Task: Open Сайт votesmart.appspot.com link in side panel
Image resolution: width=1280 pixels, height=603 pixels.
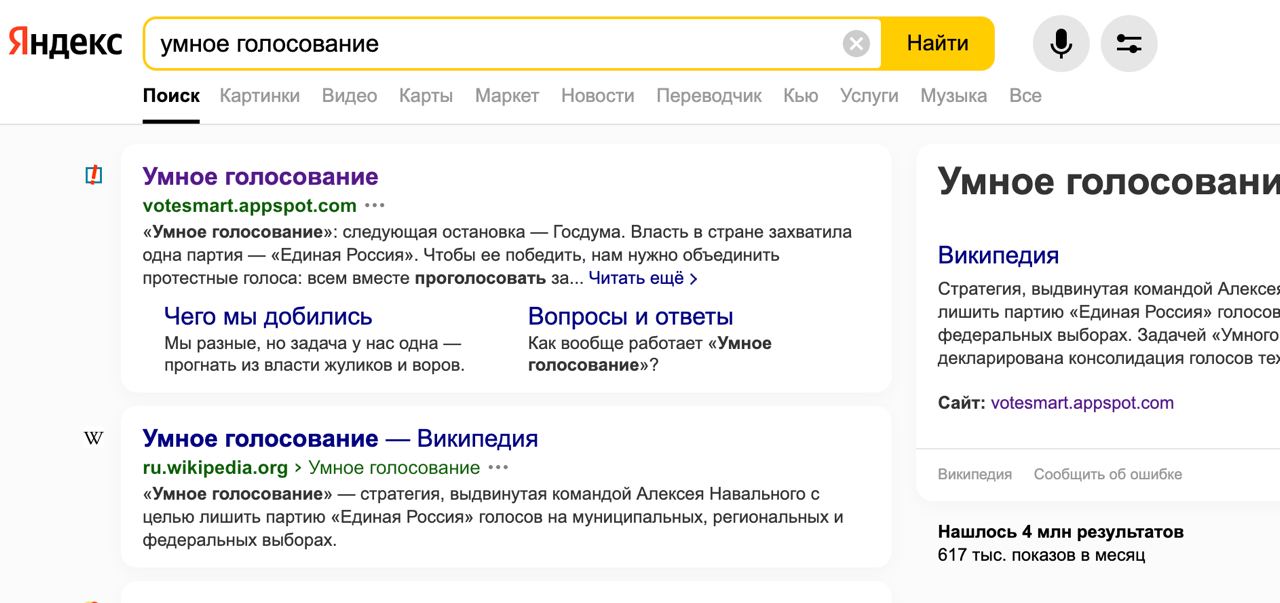Action: tap(1082, 403)
